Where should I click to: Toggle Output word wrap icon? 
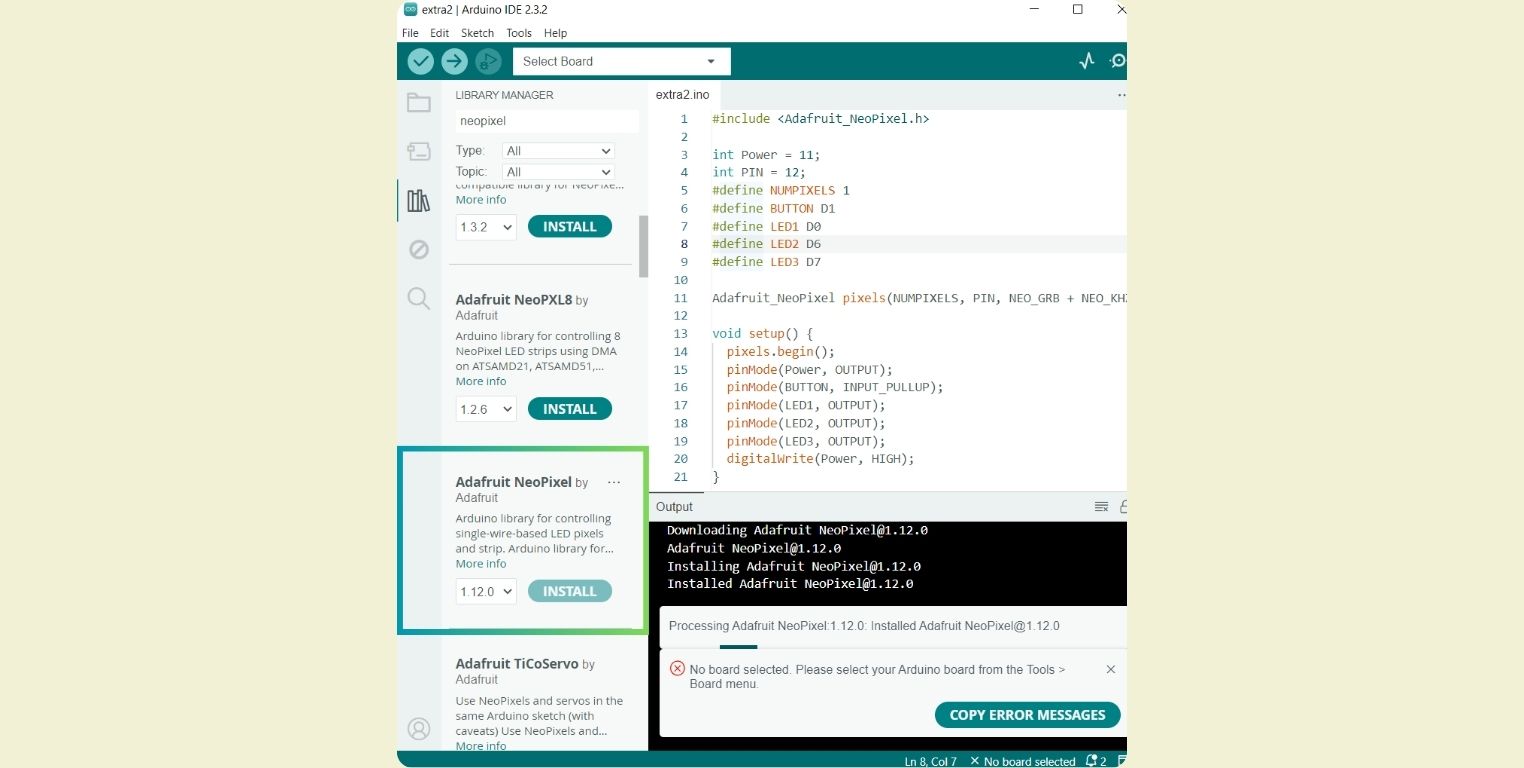pyautogui.click(x=1101, y=507)
